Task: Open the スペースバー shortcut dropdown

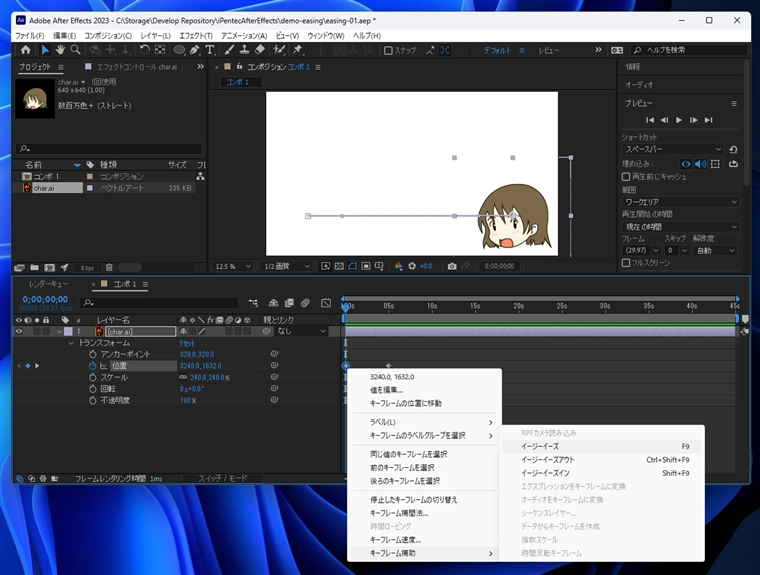Action: [673, 149]
